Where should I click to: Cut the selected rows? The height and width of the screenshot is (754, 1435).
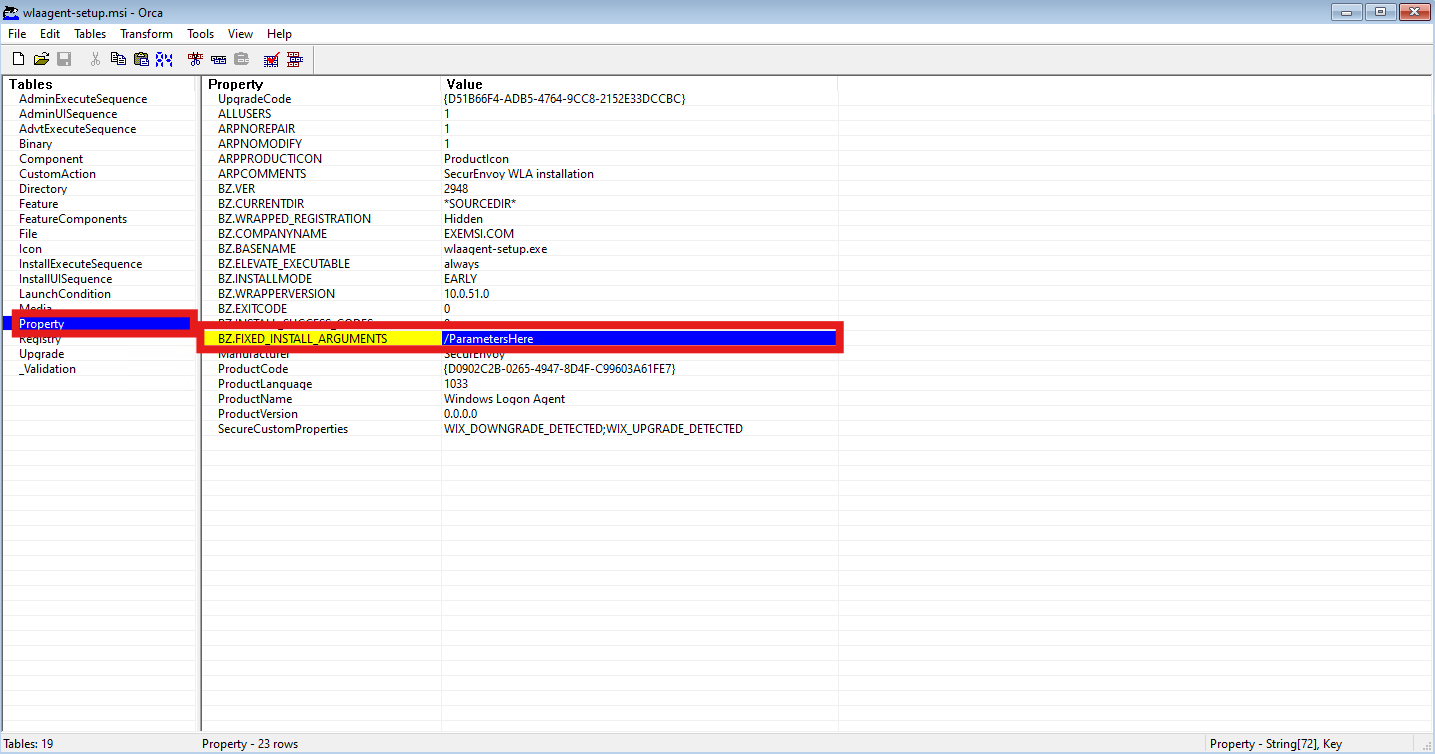coord(194,58)
